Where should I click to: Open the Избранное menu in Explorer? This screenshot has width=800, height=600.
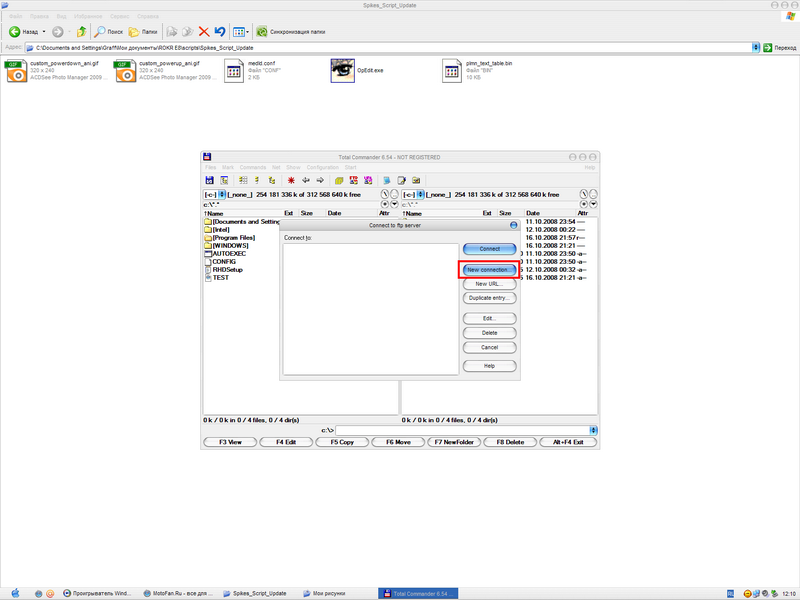(88, 16)
